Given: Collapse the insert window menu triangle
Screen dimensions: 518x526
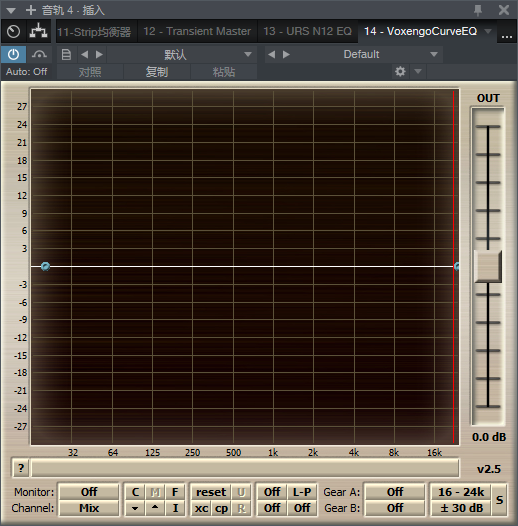Looking at the screenshot, I should point(11,11).
